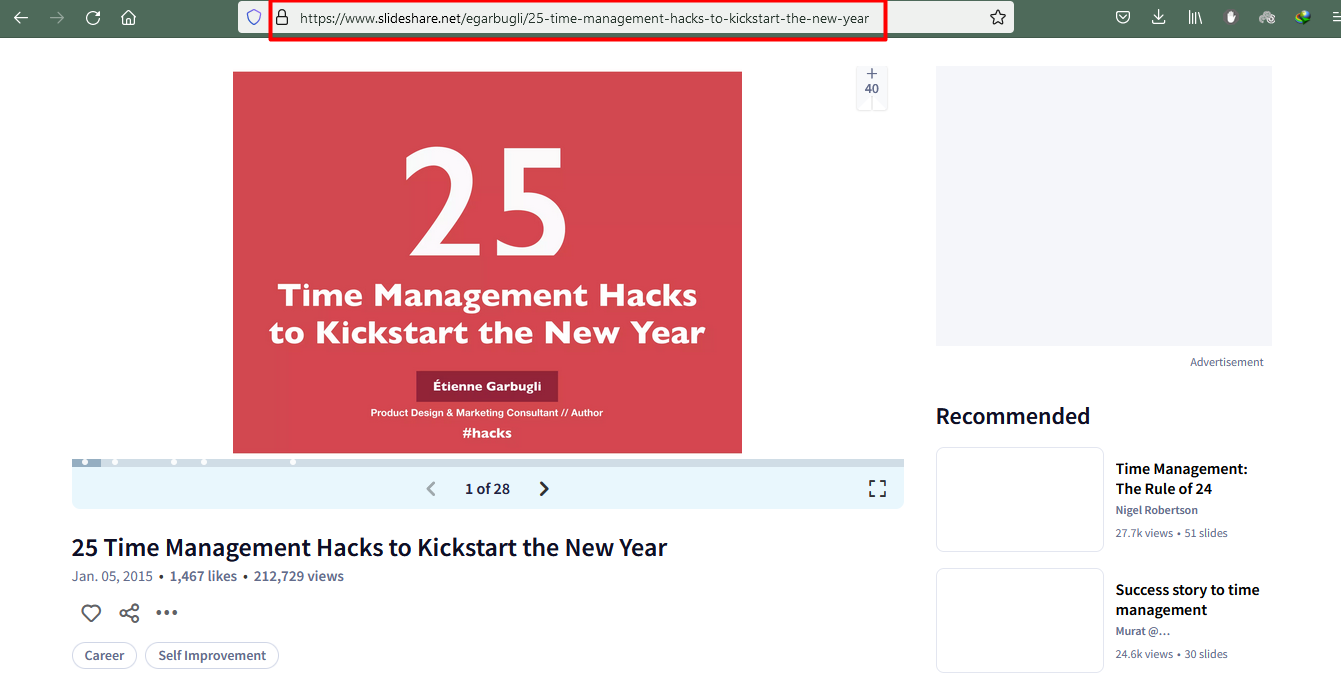Viewport: 1341px width, 677px height.
Task: Share this presentation
Action: 129,613
